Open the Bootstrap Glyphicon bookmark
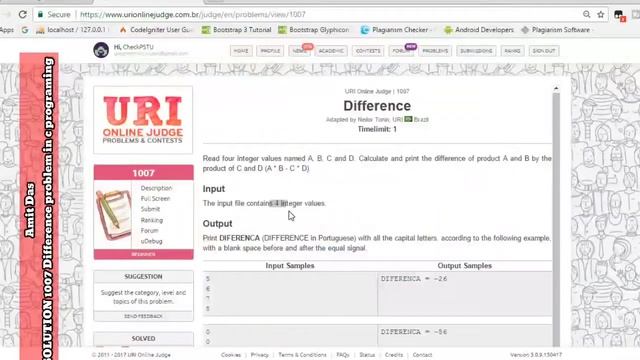 pos(313,30)
